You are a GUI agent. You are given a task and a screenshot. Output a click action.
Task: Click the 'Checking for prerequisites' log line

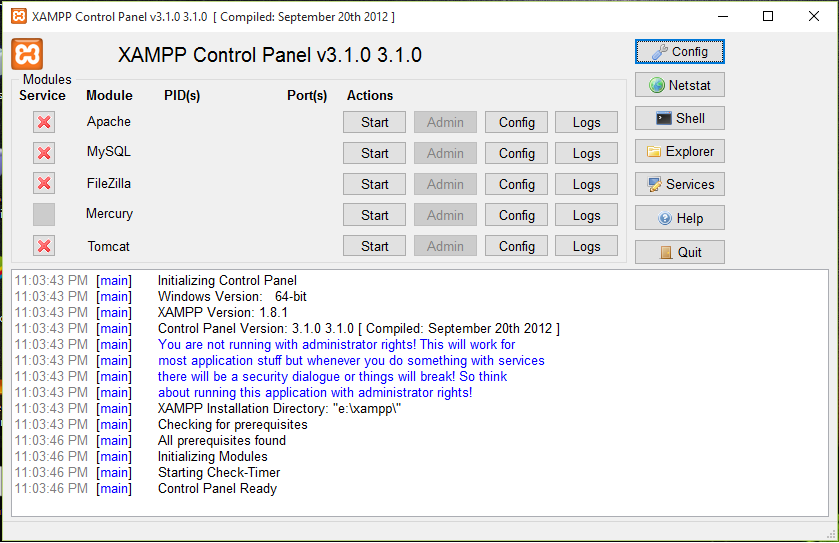tap(233, 425)
